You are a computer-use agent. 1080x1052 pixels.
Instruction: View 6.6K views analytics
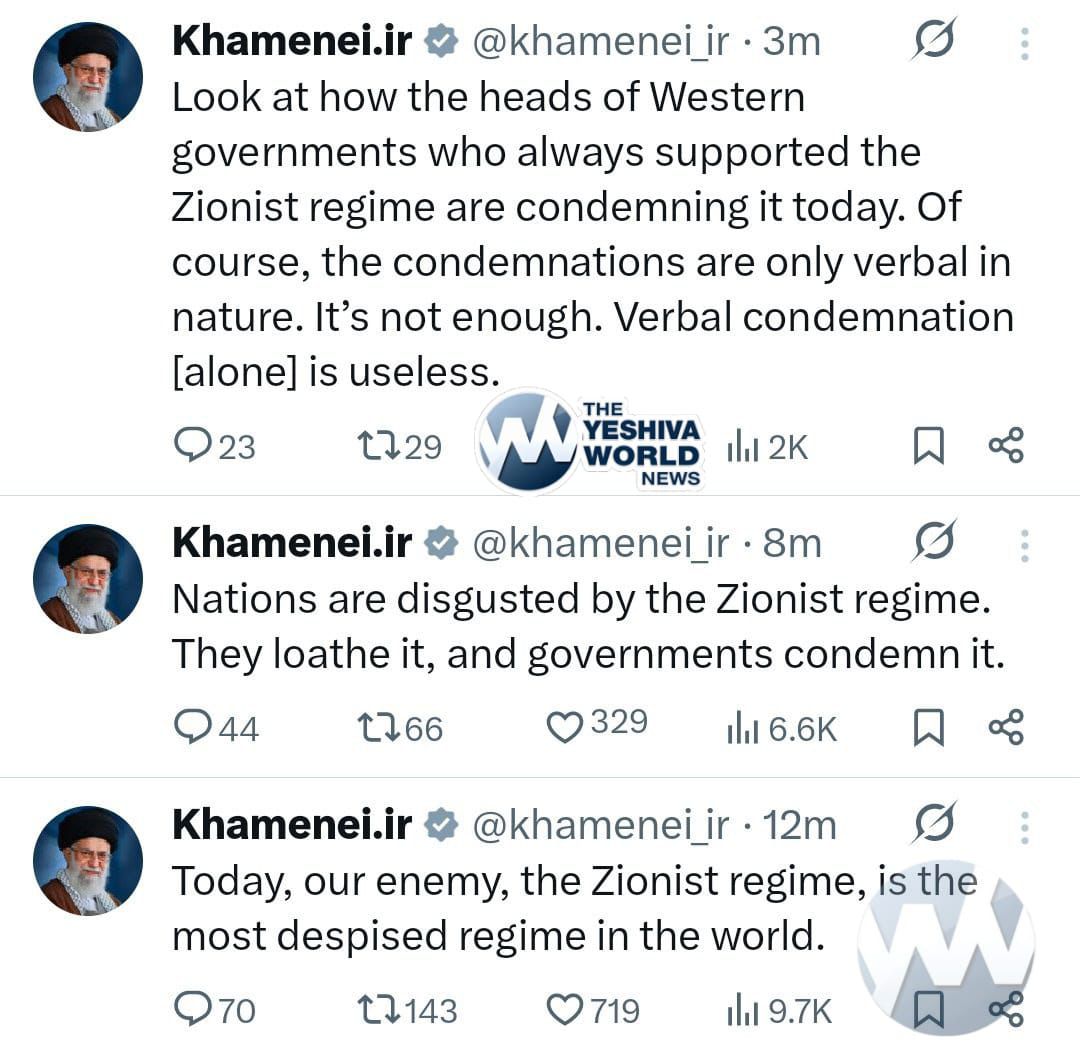pos(782,728)
